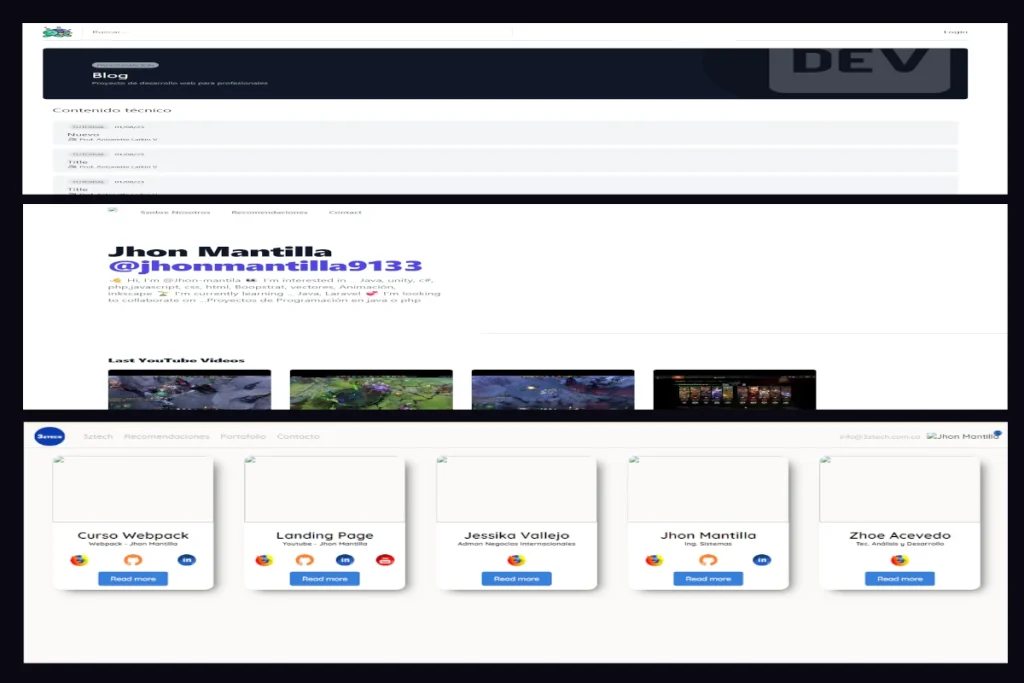Click the LinkedIn icon on the Curso Webpack card
This screenshot has width=1024, height=683.
(186, 559)
